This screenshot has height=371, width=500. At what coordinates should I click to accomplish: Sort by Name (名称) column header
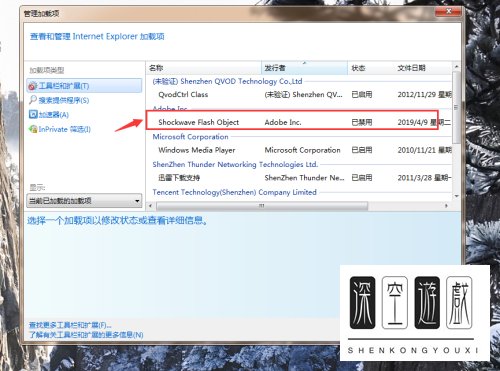pyautogui.click(x=203, y=68)
